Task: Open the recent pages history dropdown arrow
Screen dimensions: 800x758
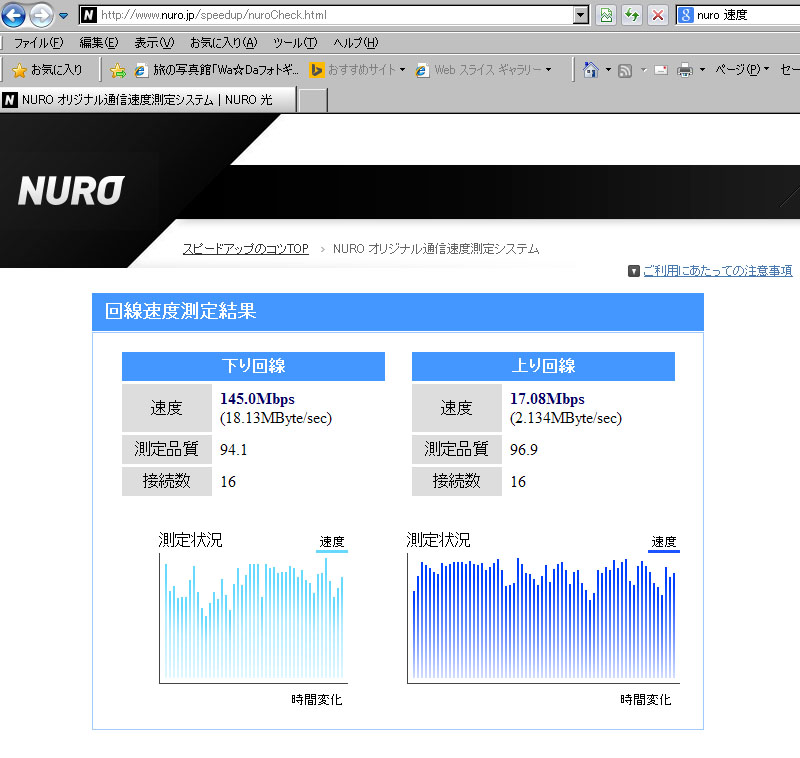Action: click(64, 16)
